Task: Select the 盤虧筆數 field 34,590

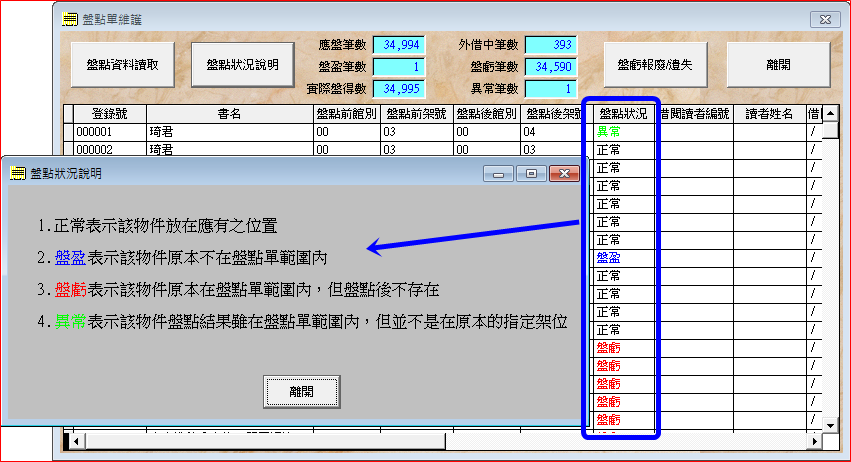Action: [x=551, y=67]
